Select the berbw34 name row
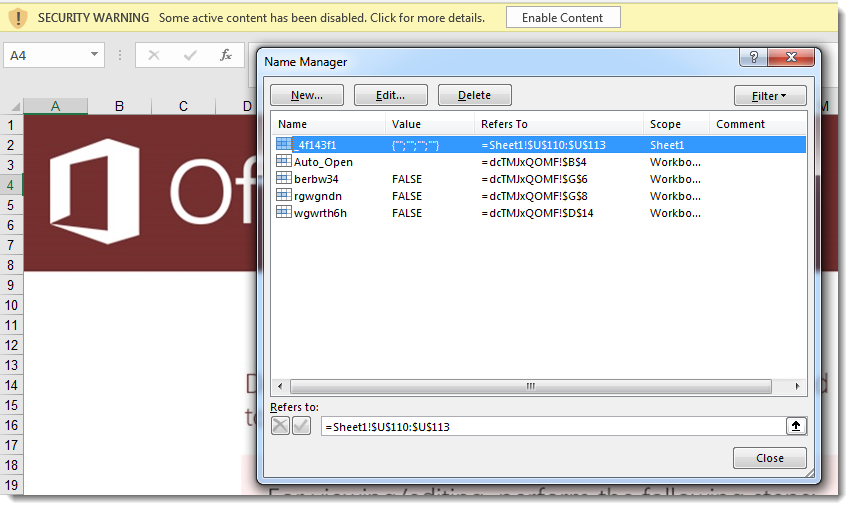 pos(316,179)
